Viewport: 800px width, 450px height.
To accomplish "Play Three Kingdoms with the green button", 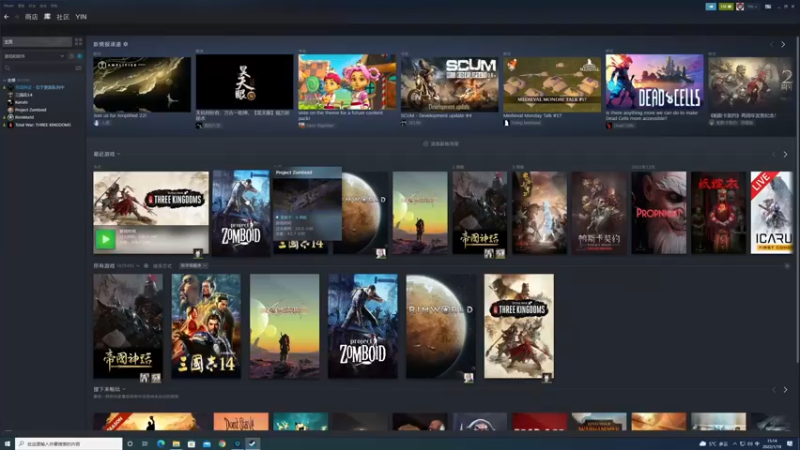I will [x=105, y=239].
